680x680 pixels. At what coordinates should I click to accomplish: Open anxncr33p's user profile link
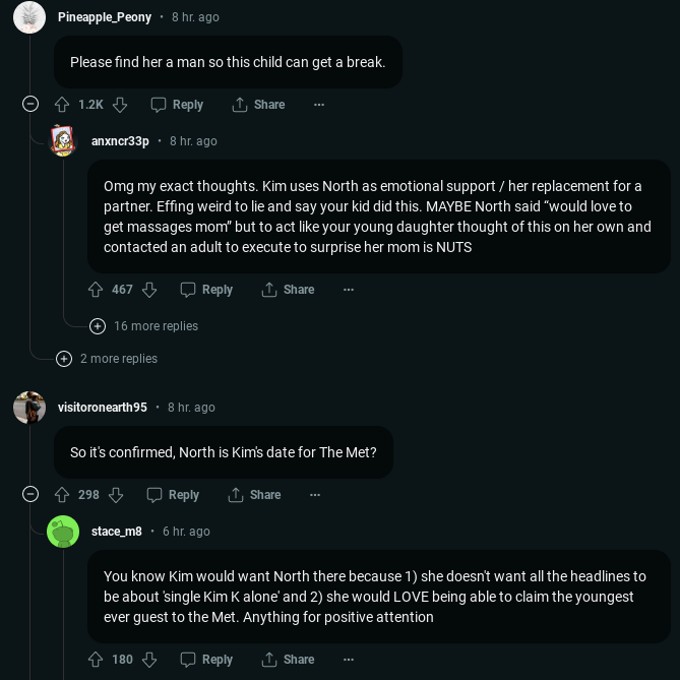click(120, 141)
